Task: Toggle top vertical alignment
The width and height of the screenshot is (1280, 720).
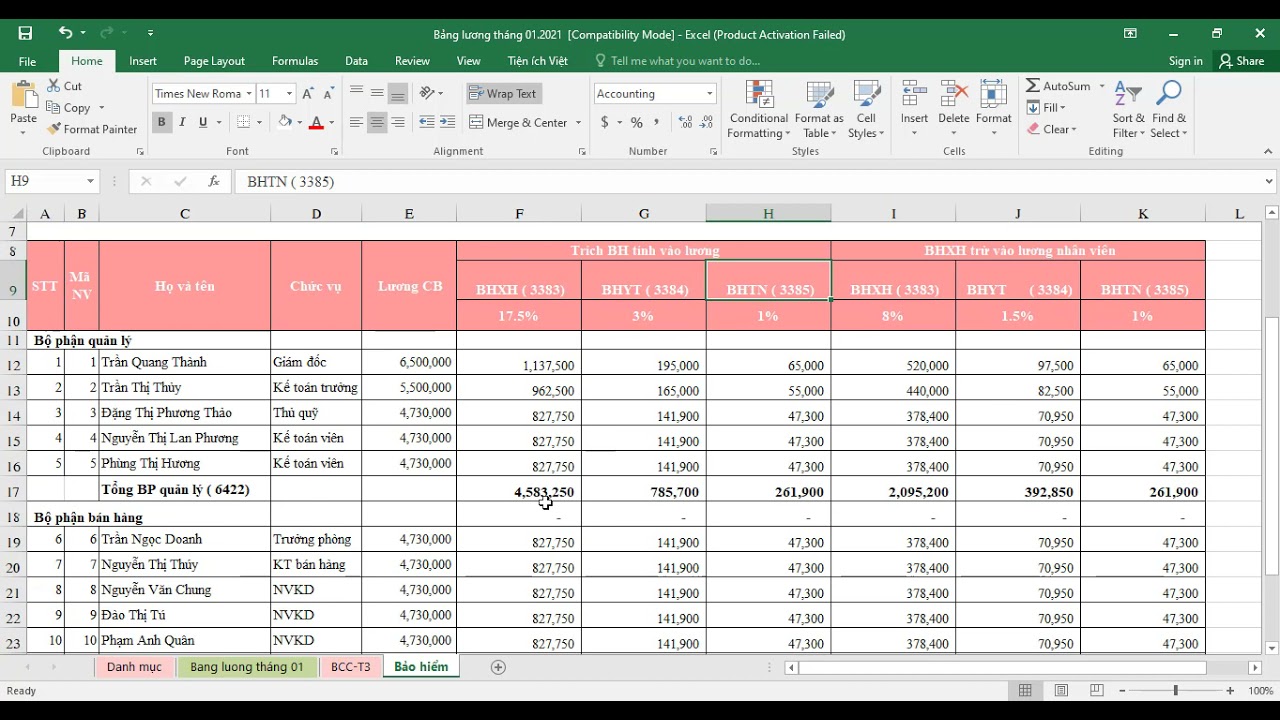Action: click(356, 93)
